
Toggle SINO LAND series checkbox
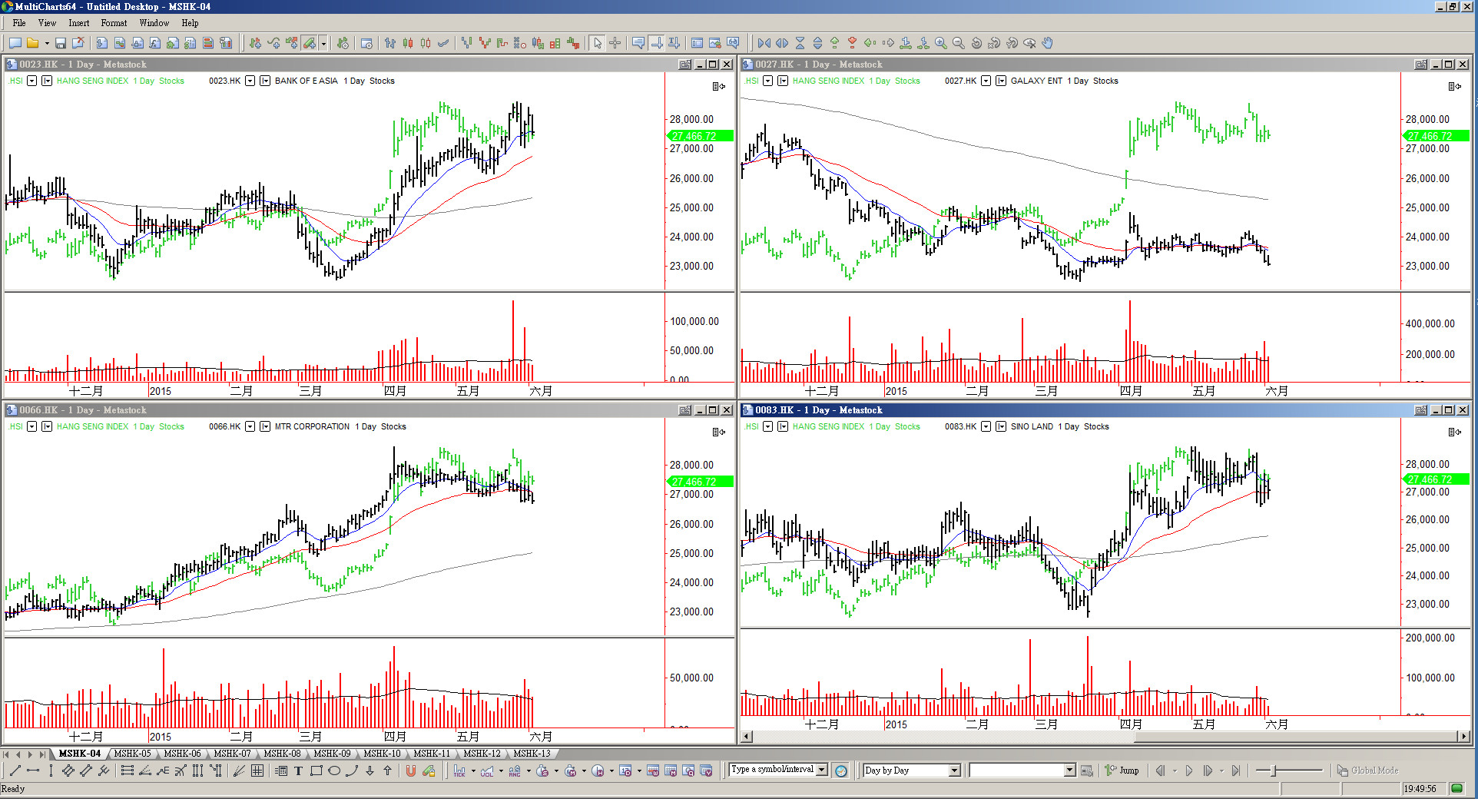[1001, 426]
